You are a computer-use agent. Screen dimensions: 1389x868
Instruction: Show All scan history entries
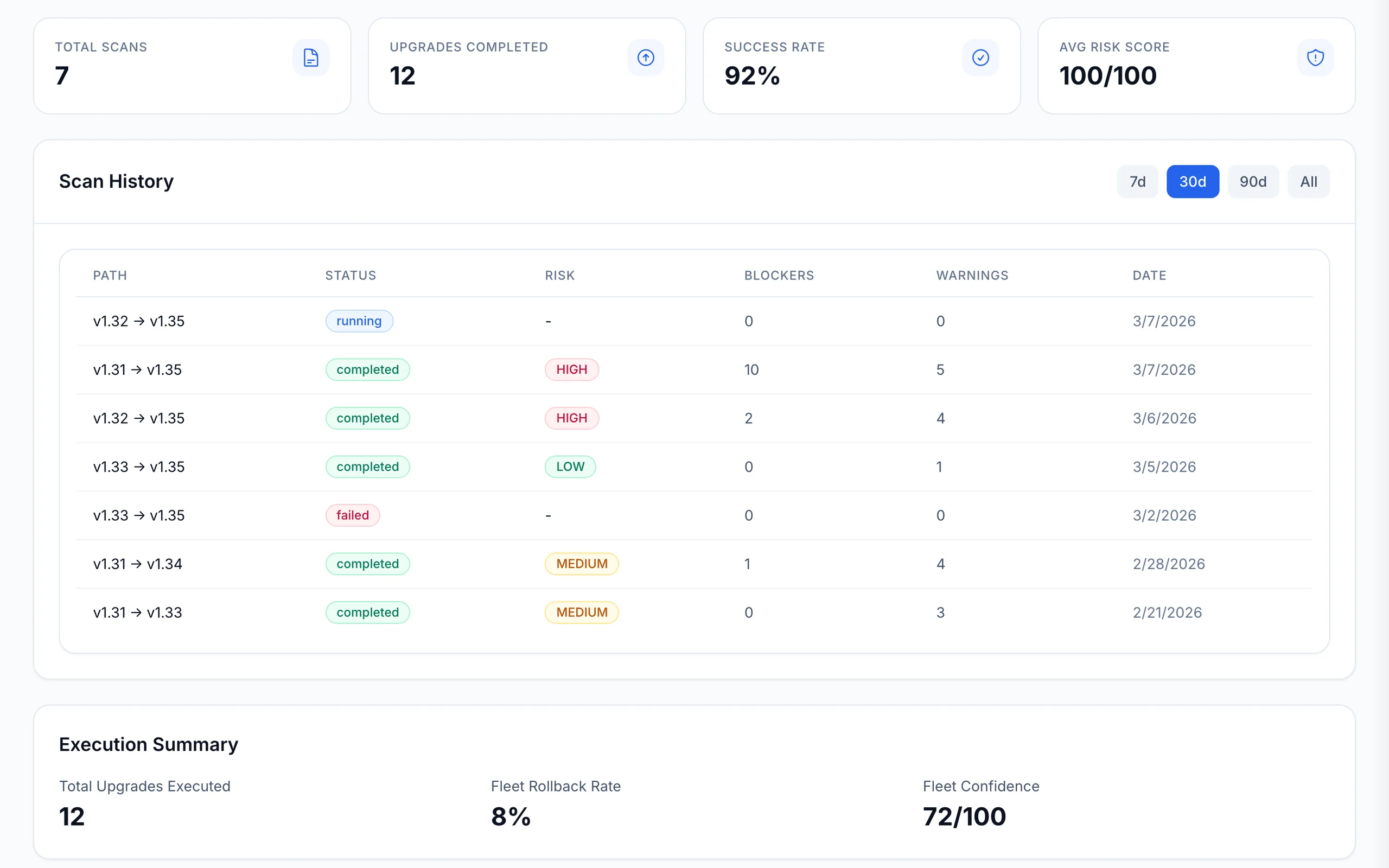click(1308, 181)
